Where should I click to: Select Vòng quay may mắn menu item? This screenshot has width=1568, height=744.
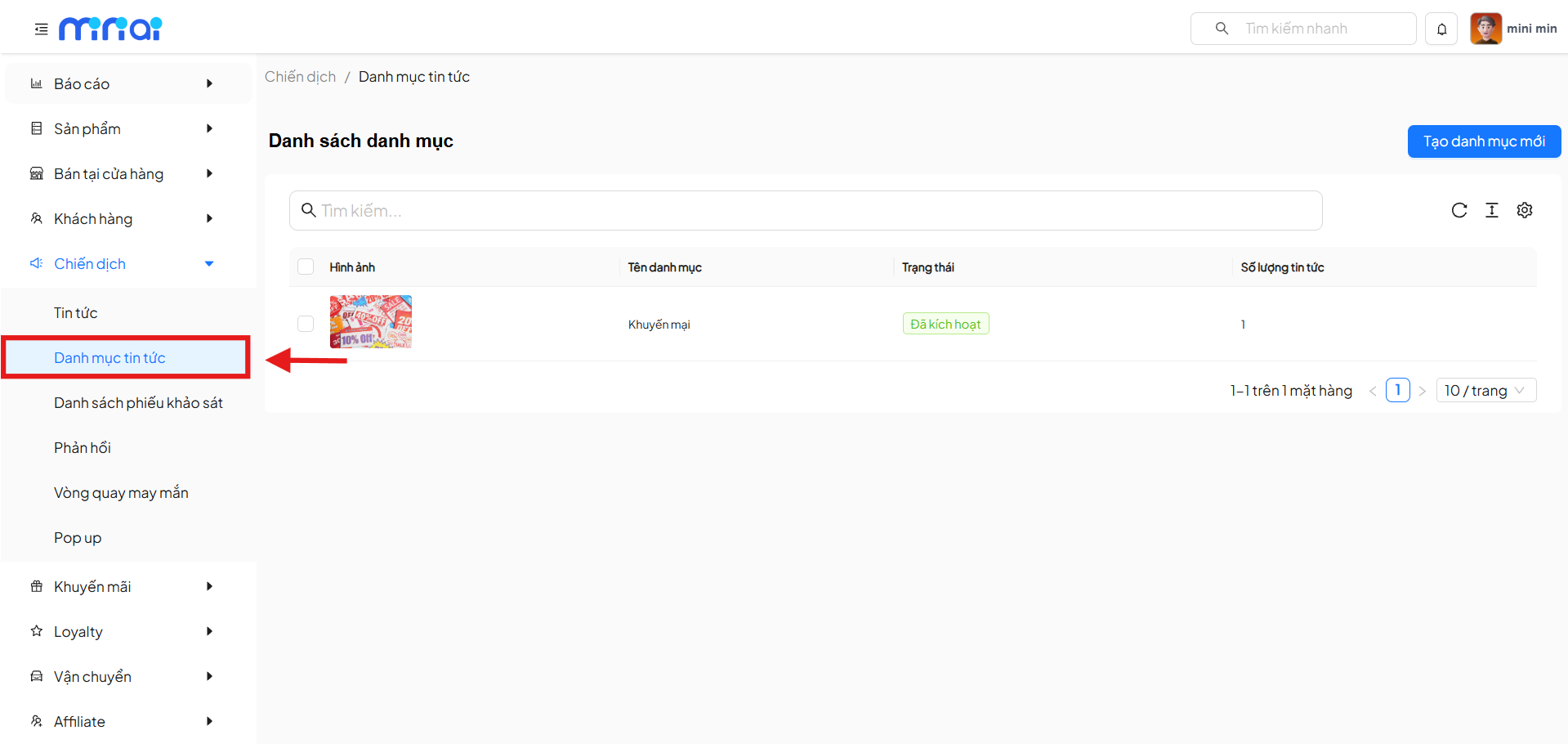point(121,493)
